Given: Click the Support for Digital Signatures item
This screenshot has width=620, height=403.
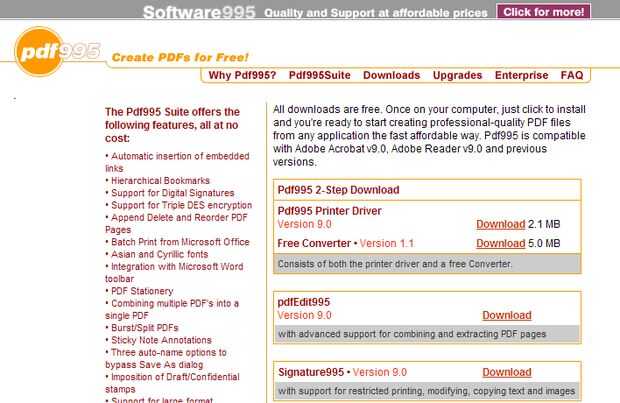Looking at the screenshot, I should point(170,193).
